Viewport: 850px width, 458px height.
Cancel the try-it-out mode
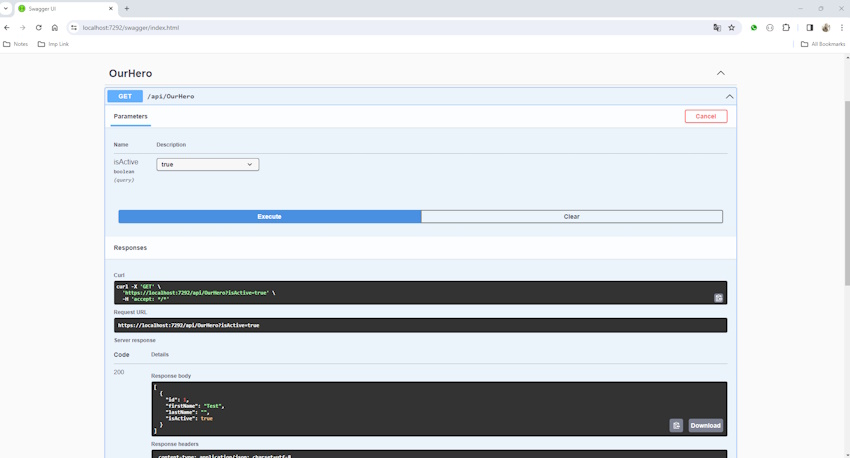(x=706, y=116)
